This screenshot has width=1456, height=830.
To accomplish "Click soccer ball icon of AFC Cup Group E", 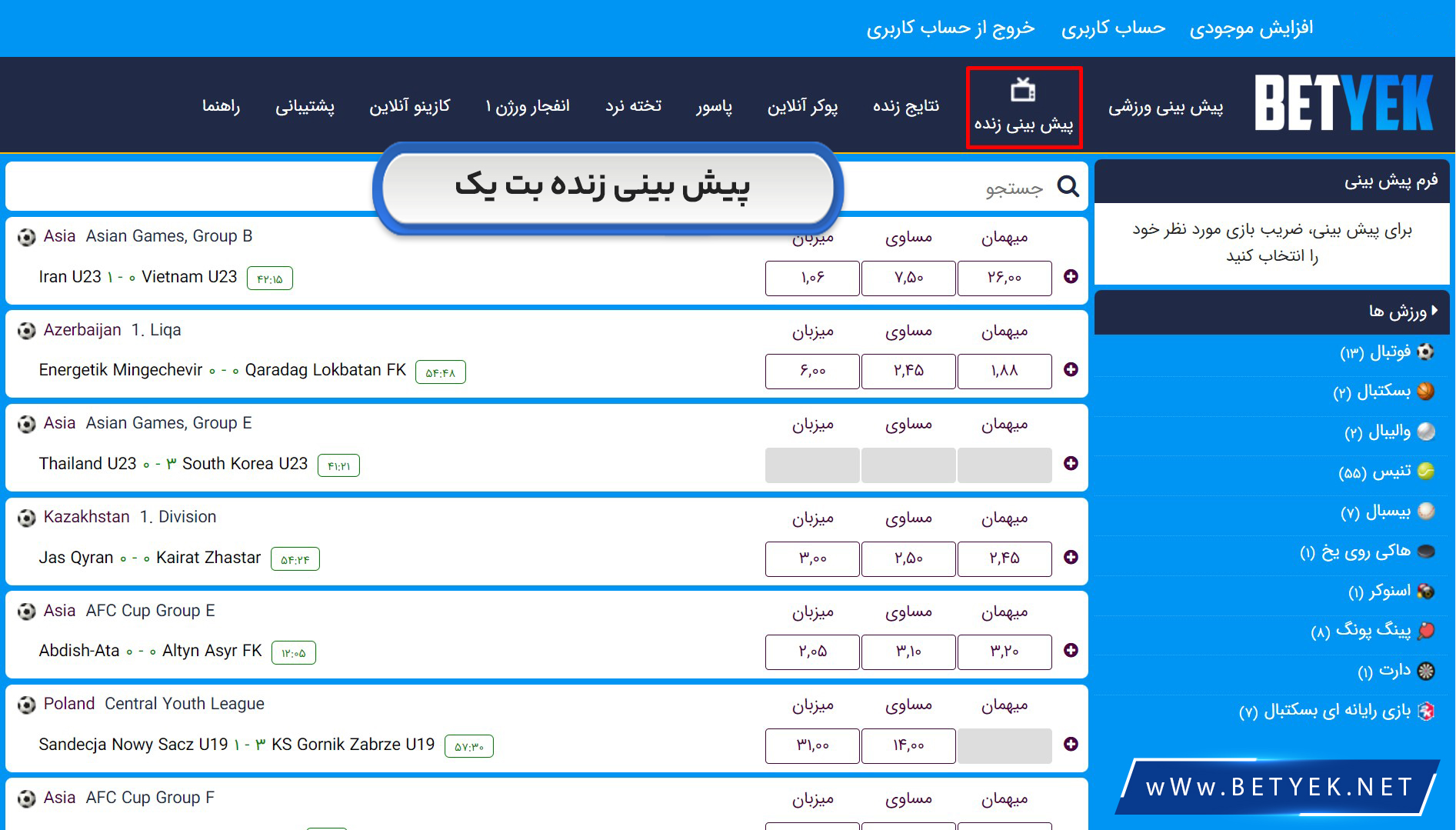I will (27, 612).
